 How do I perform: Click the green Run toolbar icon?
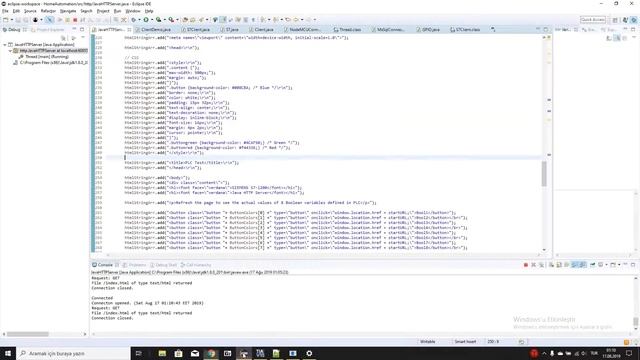pos(146,20)
